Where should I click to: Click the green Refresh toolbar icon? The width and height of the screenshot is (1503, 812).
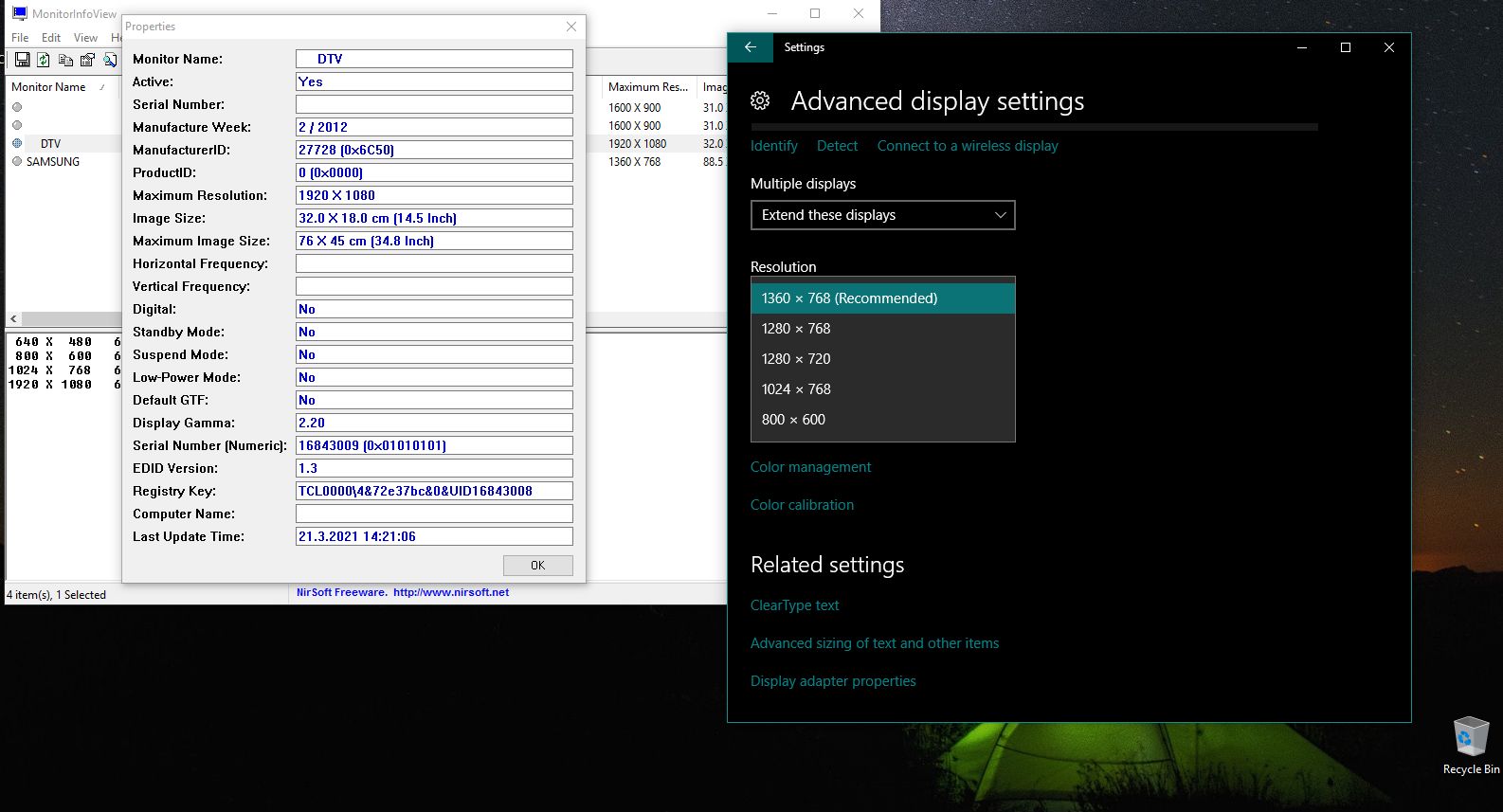[43, 60]
